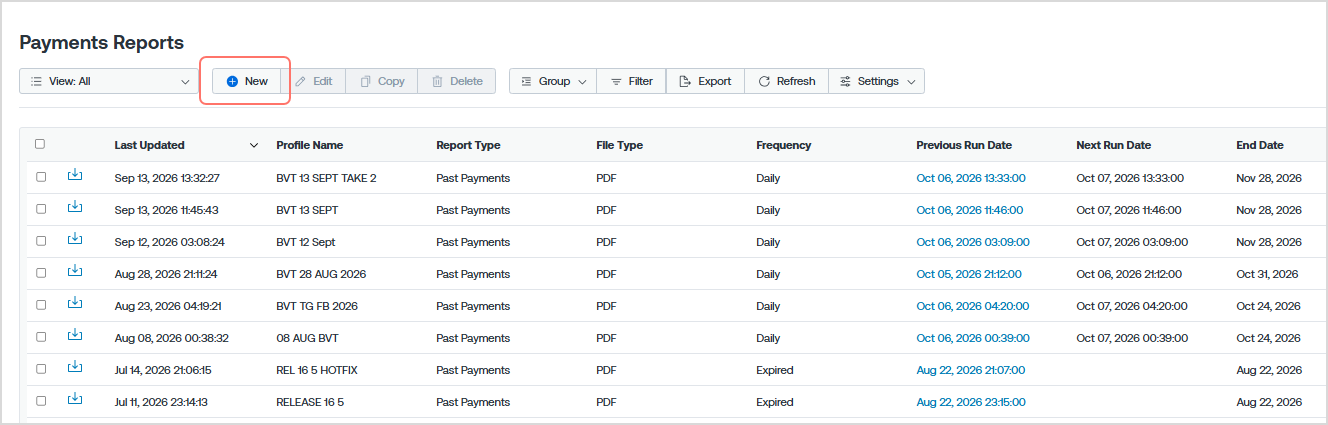
Task: Download report for BVT 13 SEPT TAKE 2
Action: click(x=75, y=176)
